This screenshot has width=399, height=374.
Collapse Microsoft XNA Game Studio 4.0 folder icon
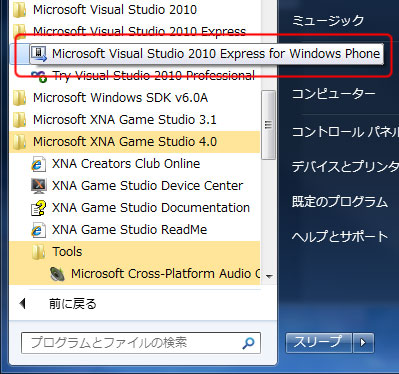point(19,142)
